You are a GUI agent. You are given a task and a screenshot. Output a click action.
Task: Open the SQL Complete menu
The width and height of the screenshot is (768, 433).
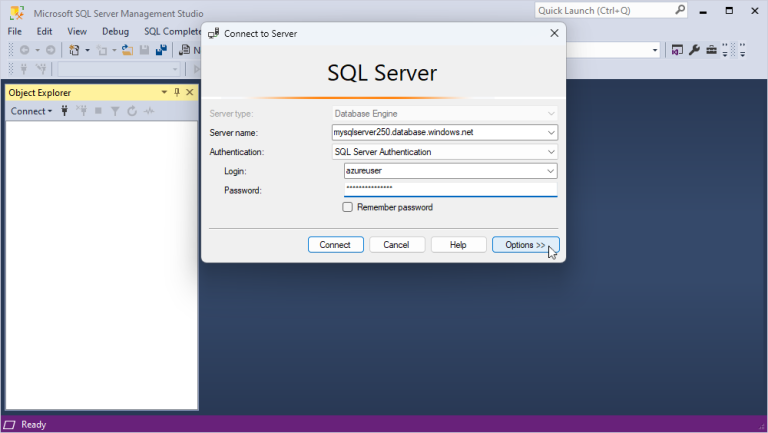[172, 31]
